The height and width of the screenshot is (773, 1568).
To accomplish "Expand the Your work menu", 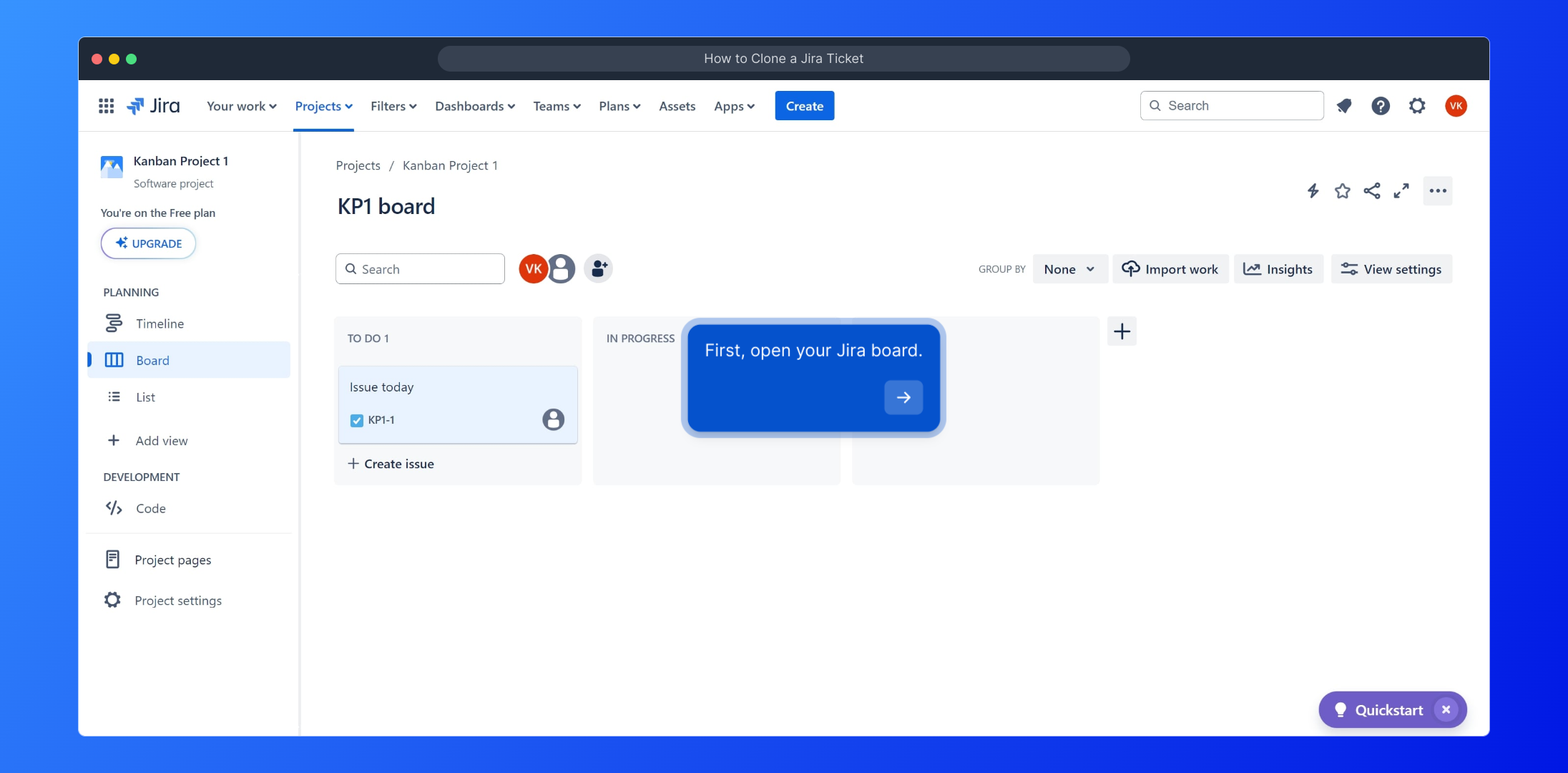I will [x=241, y=106].
